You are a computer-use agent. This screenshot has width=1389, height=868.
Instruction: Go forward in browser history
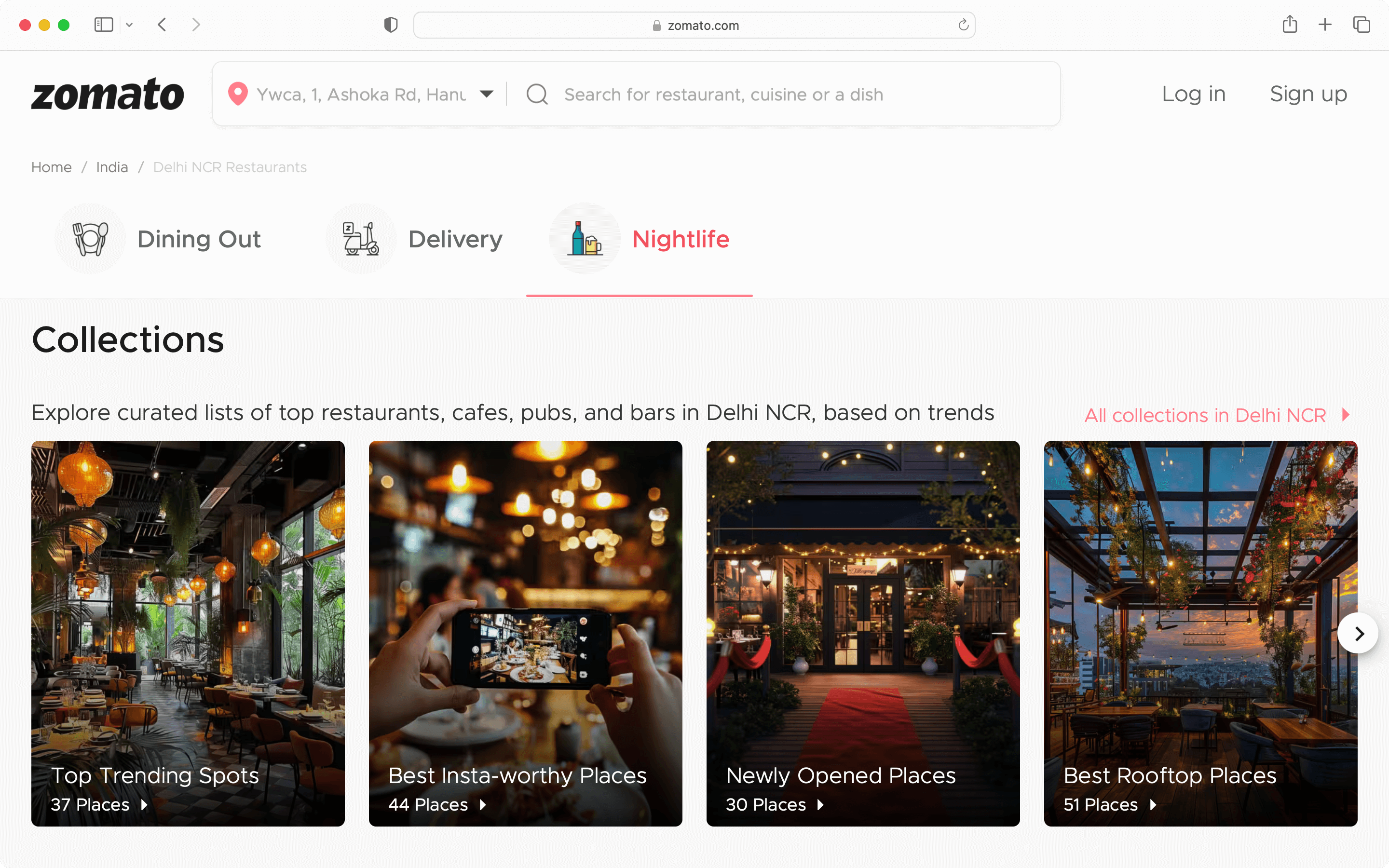click(196, 25)
